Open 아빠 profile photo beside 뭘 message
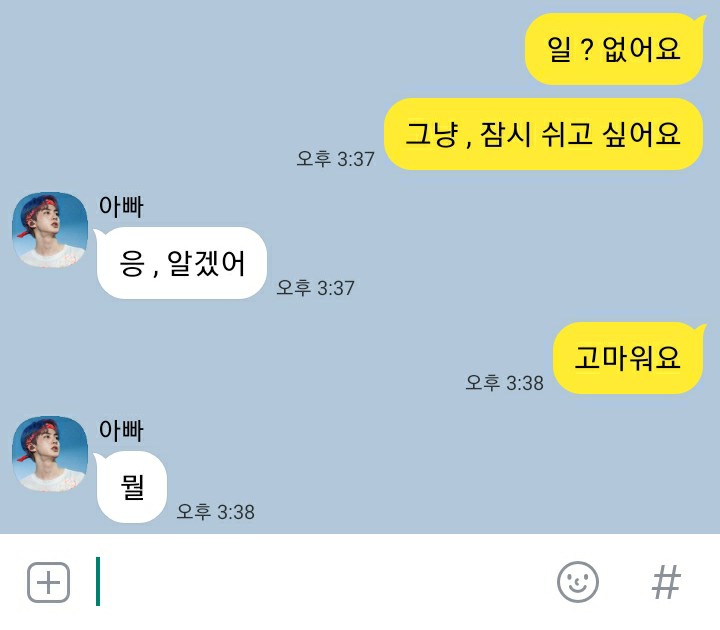Screen dimensions: 720x630 (50, 454)
